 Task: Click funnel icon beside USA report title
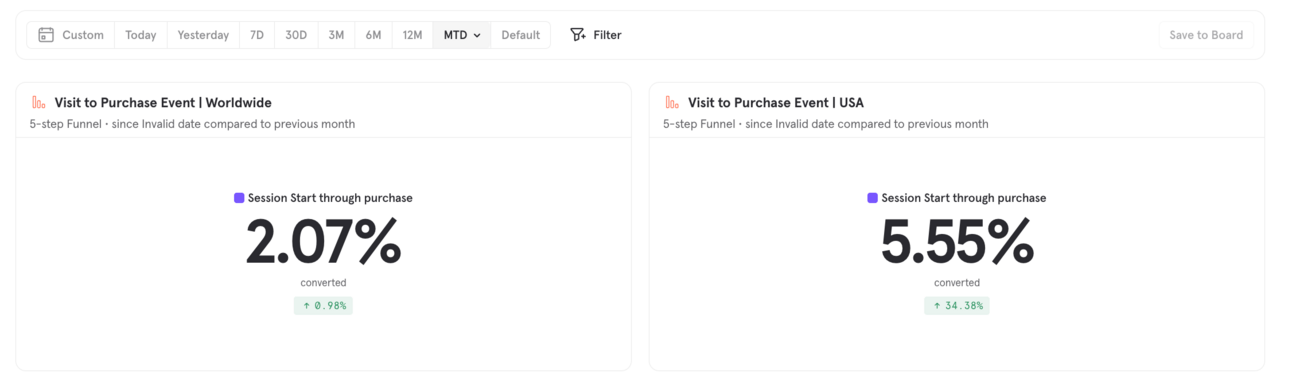tap(672, 102)
